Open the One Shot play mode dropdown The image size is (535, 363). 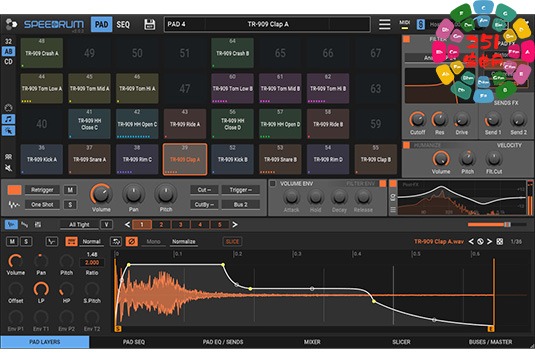pyautogui.click(x=42, y=205)
